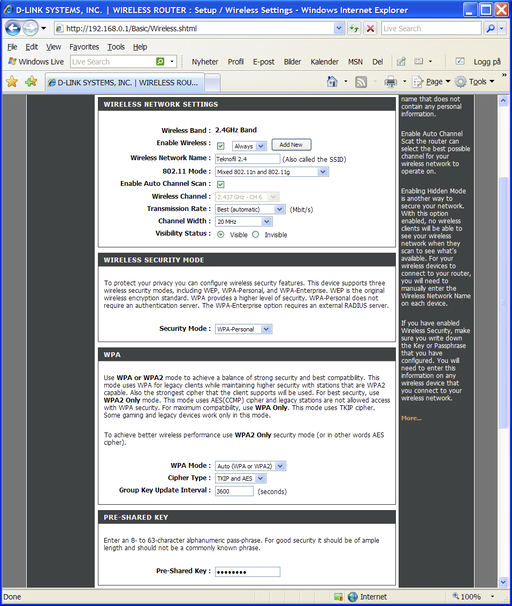Select the Invisible radio button

pos(255,234)
